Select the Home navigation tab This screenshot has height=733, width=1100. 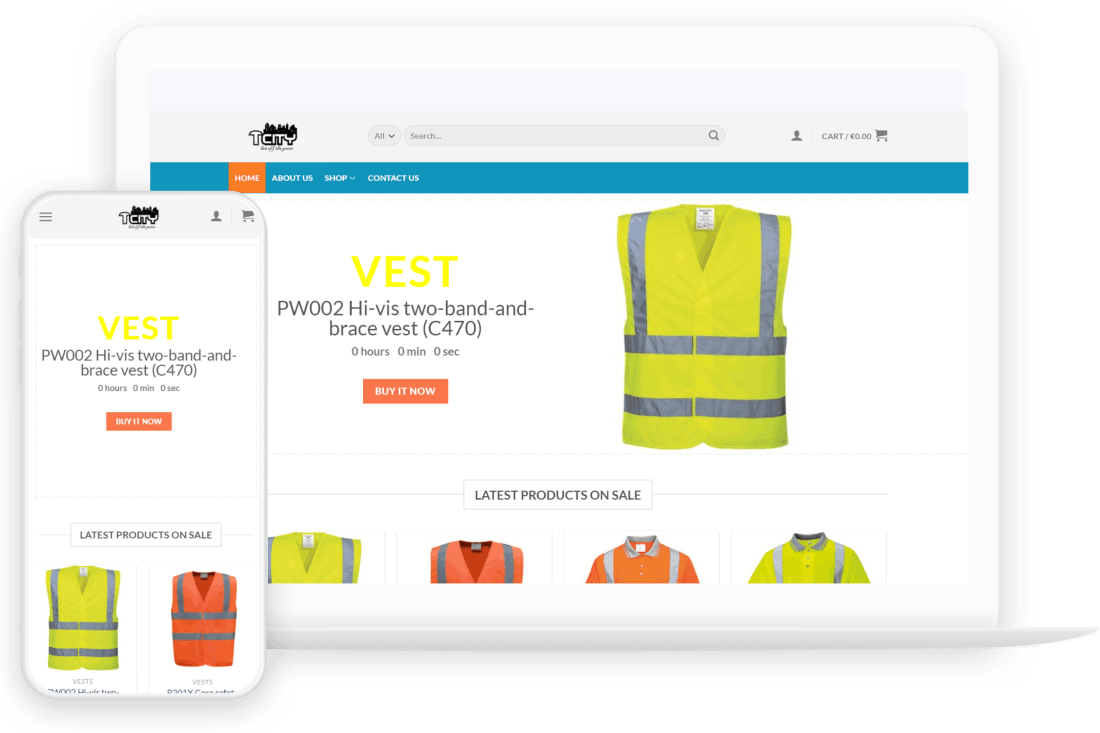247,178
